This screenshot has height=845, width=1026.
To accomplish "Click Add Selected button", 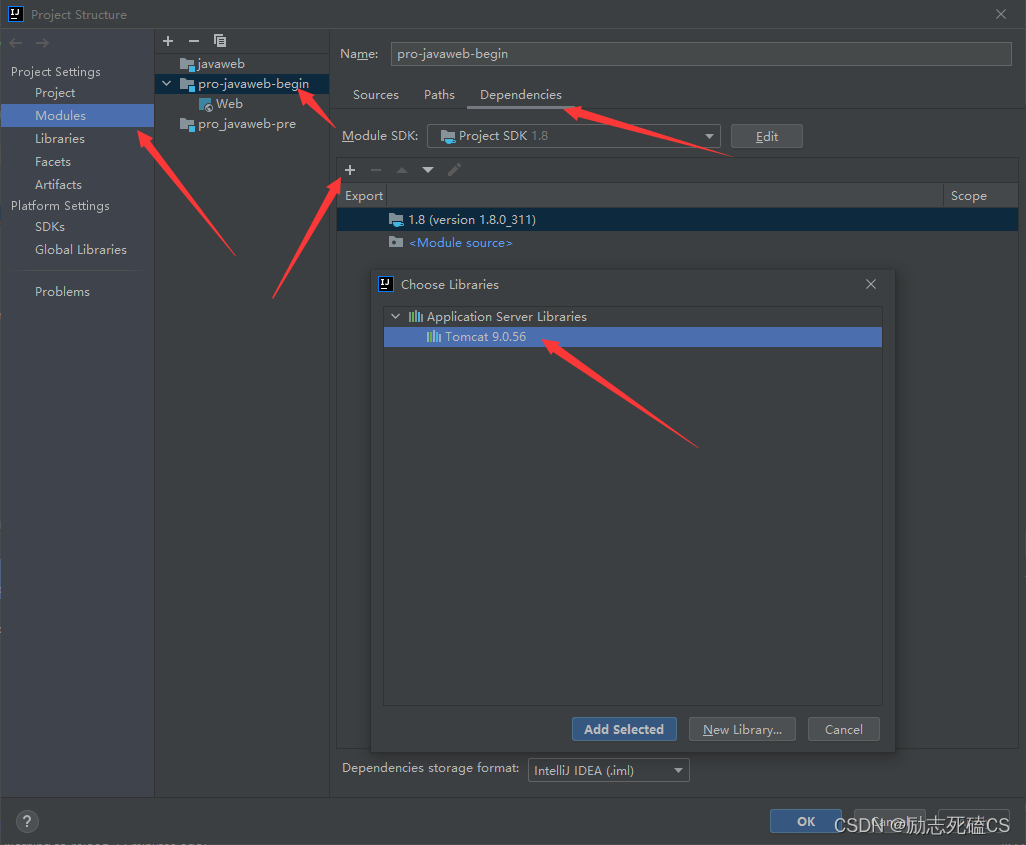I will [x=624, y=729].
